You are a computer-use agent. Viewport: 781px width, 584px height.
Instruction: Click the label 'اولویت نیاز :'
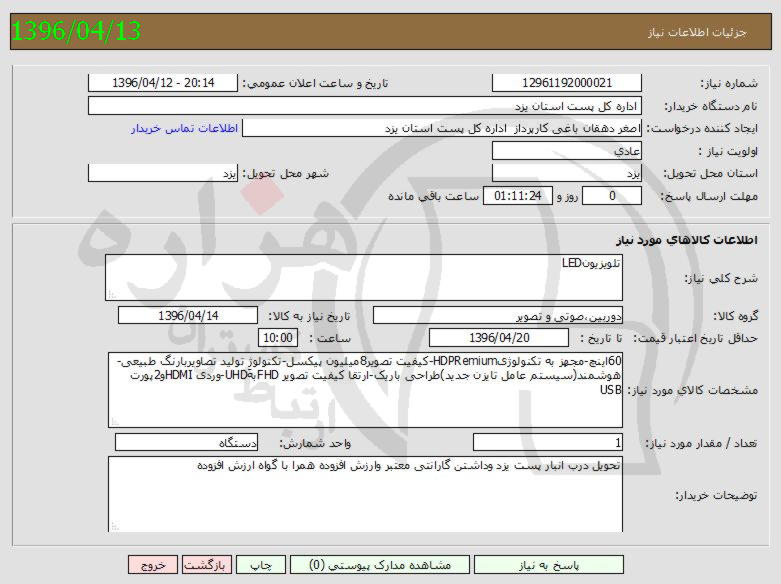click(x=728, y=151)
